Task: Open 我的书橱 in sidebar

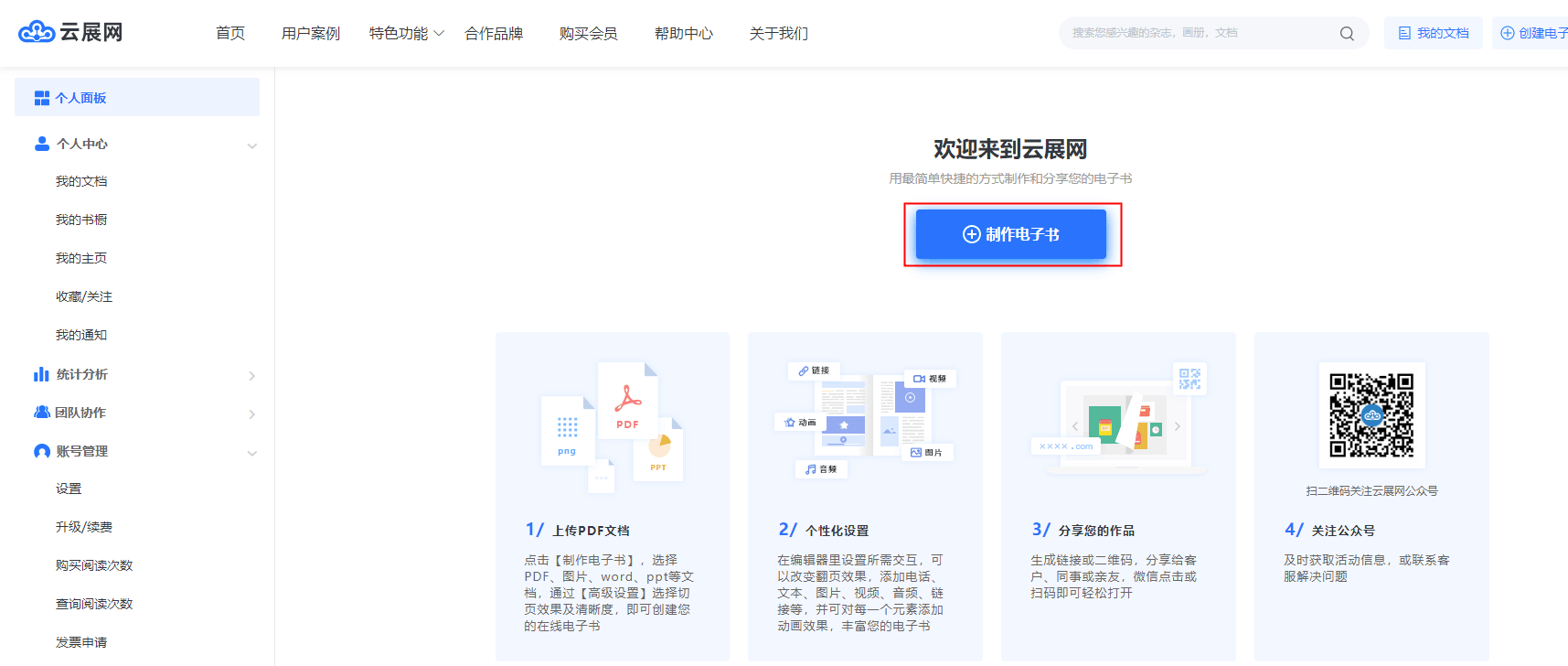Action: pyautogui.click(x=81, y=220)
